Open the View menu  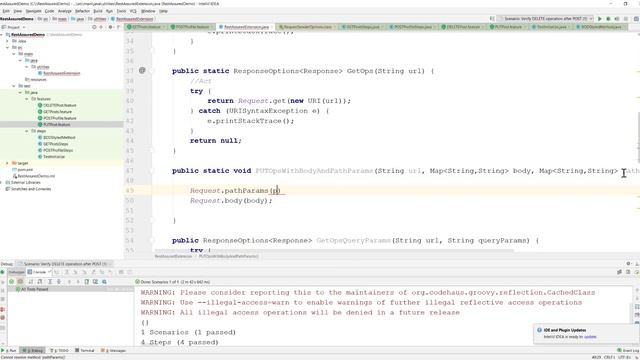(18, 11)
